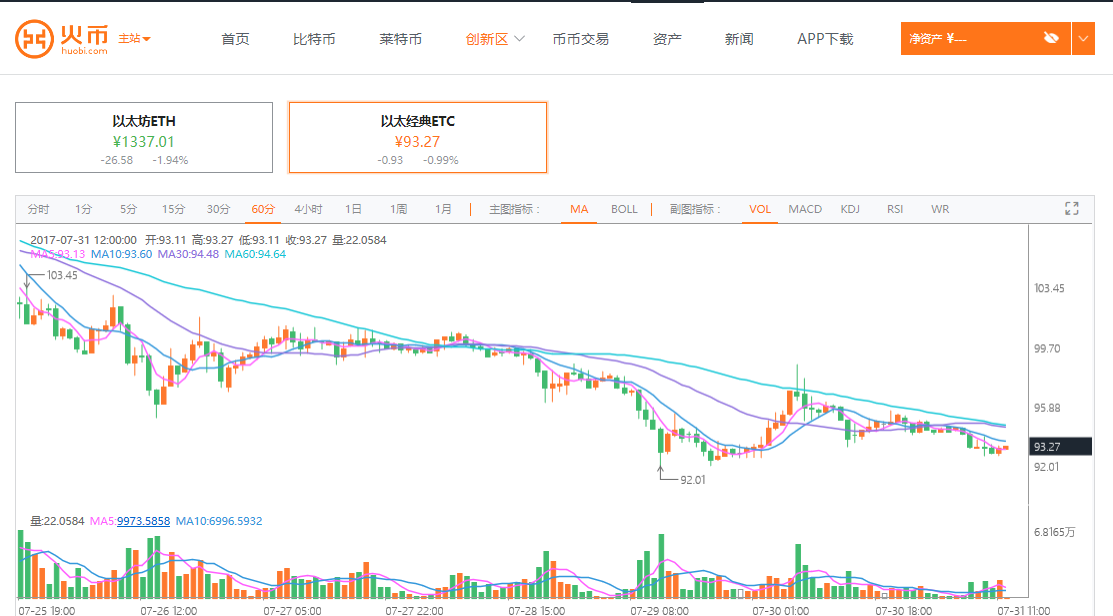Open the APP下载 link
This screenshot has height=616, width=1113.
[825, 39]
